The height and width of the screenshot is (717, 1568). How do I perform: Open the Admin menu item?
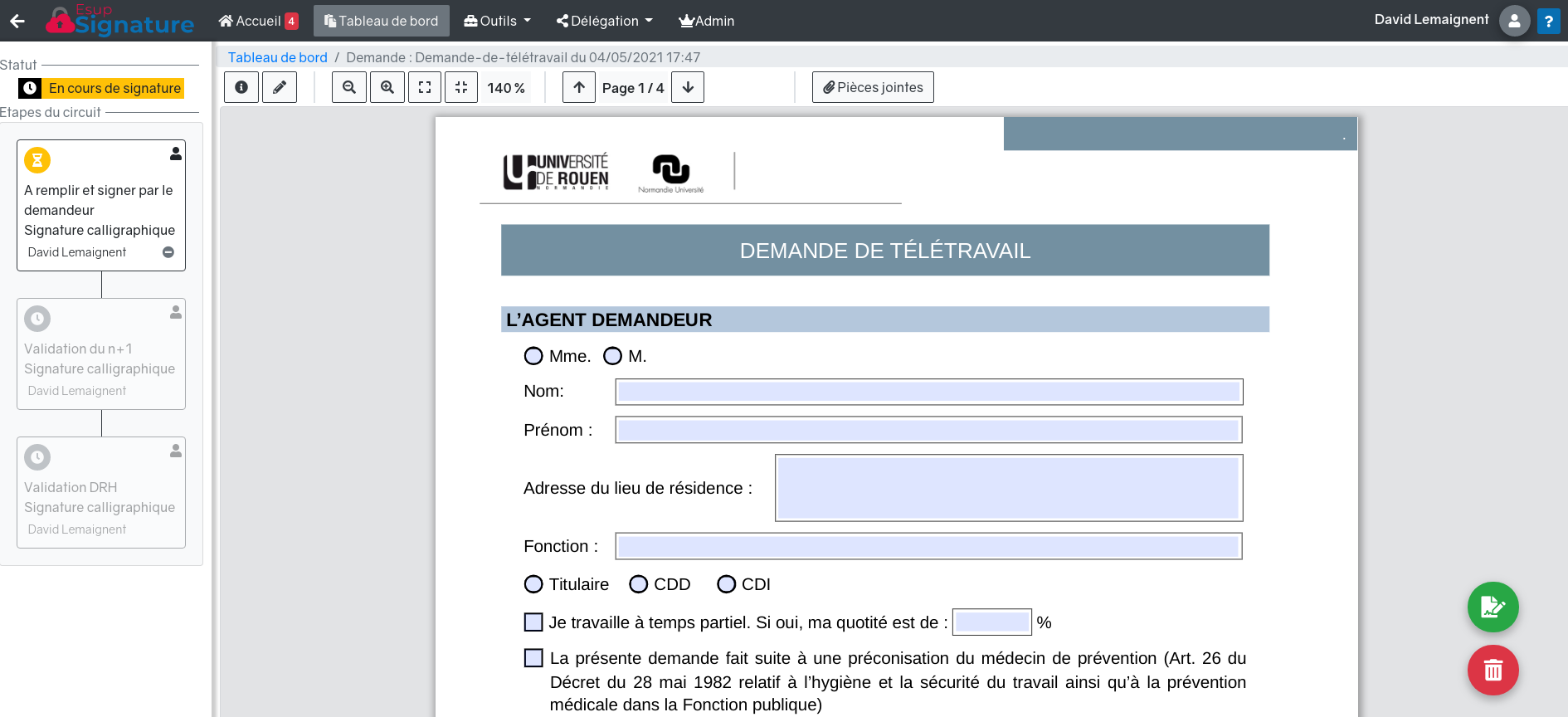tap(706, 21)
